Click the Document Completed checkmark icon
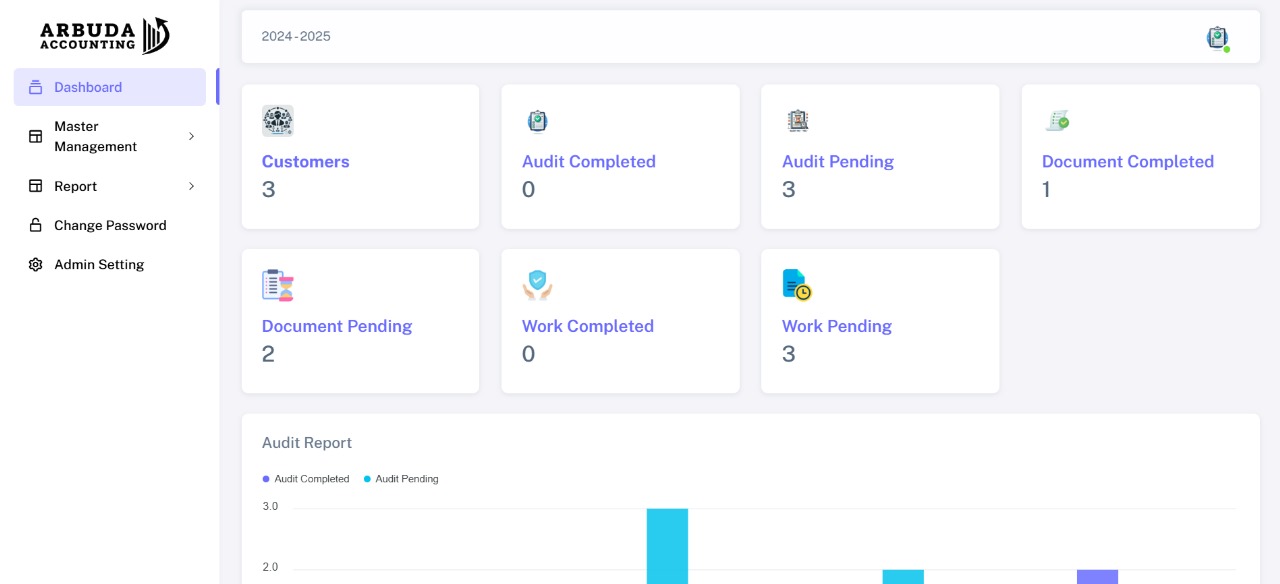The height and width of the screenshot is (584, 1280). 1057,121
